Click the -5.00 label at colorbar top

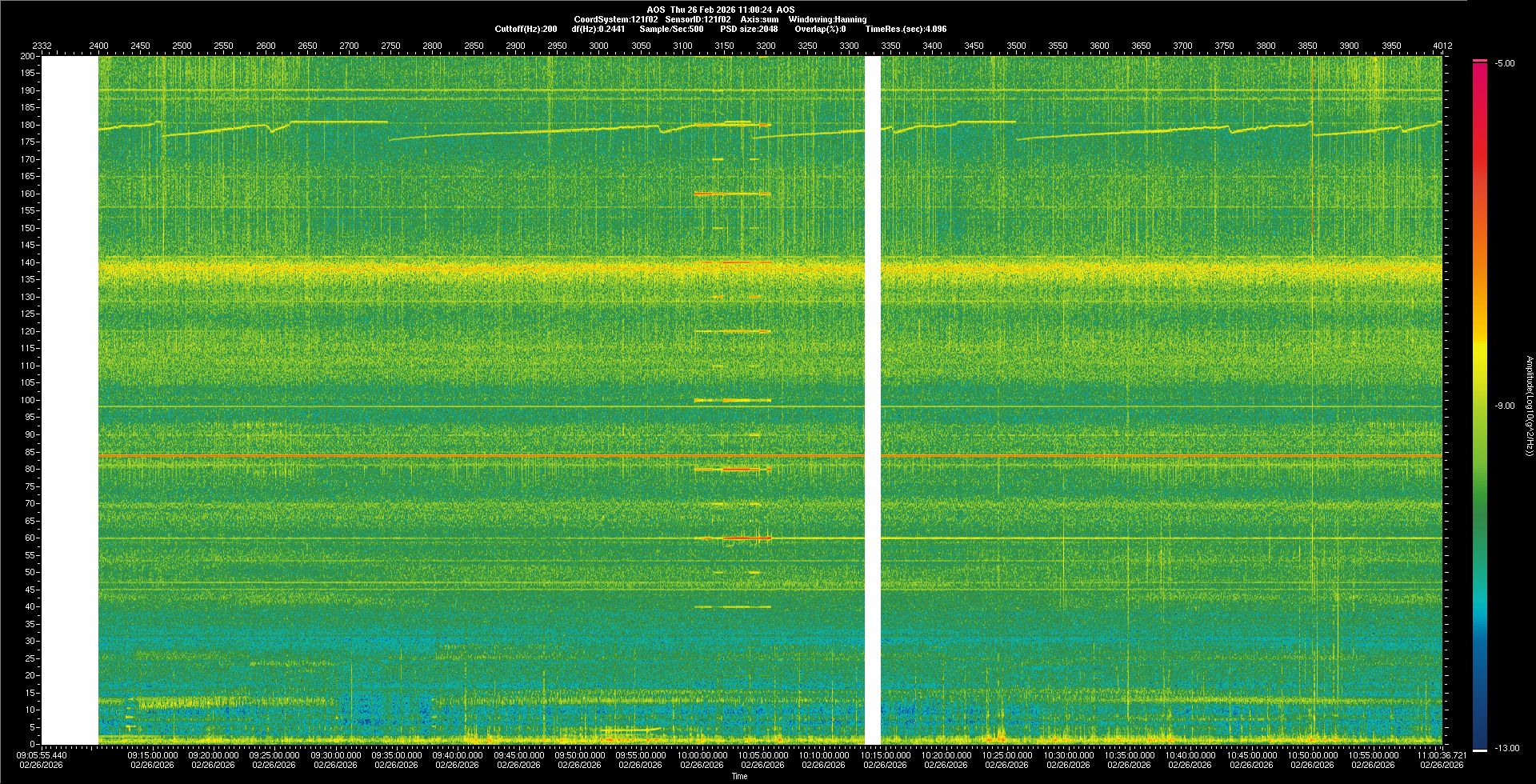[1505, 64]
